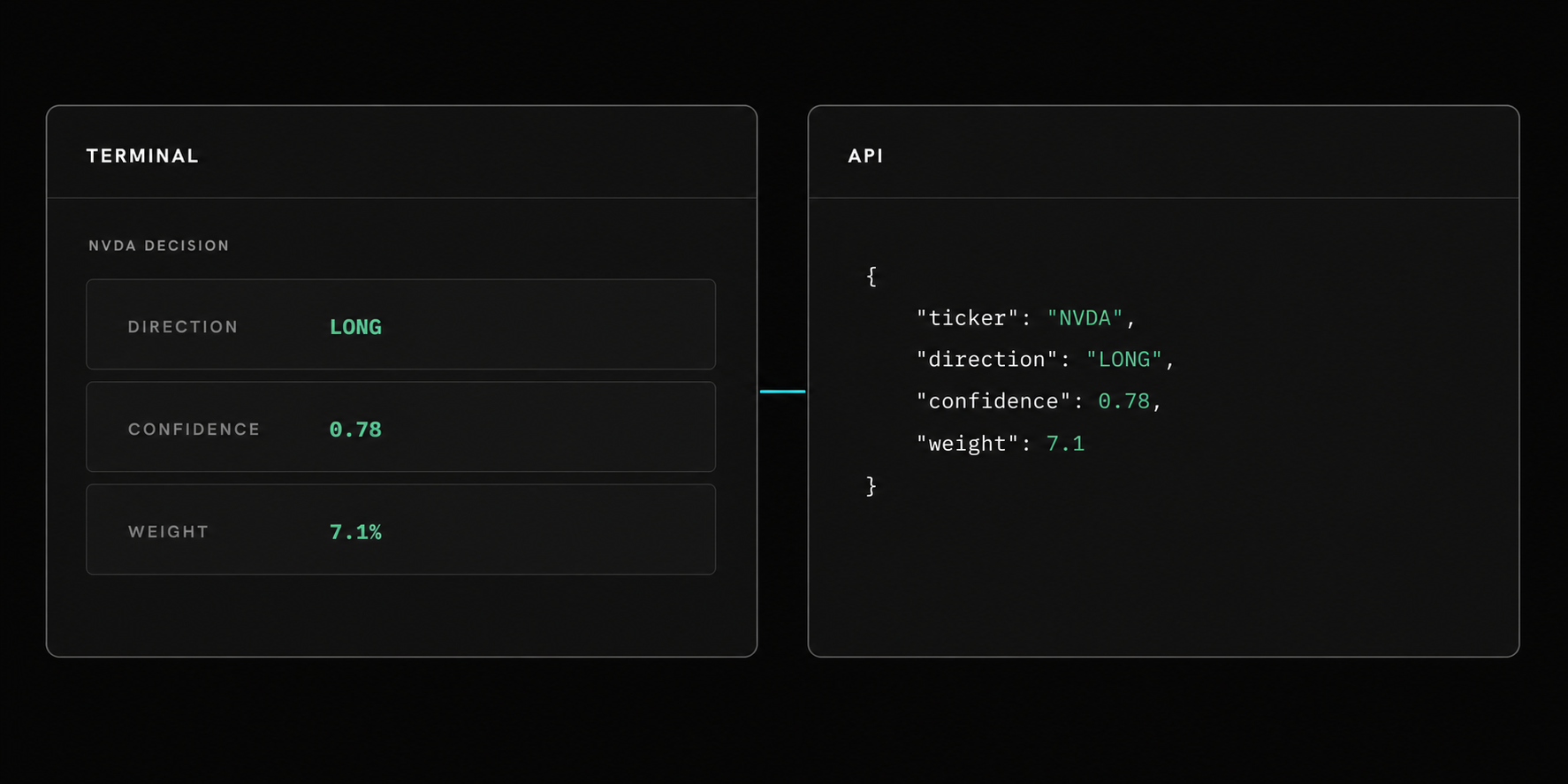The image size is (1568, 784).
Task: Click the closing curly brace
Action: pos(872,486)
